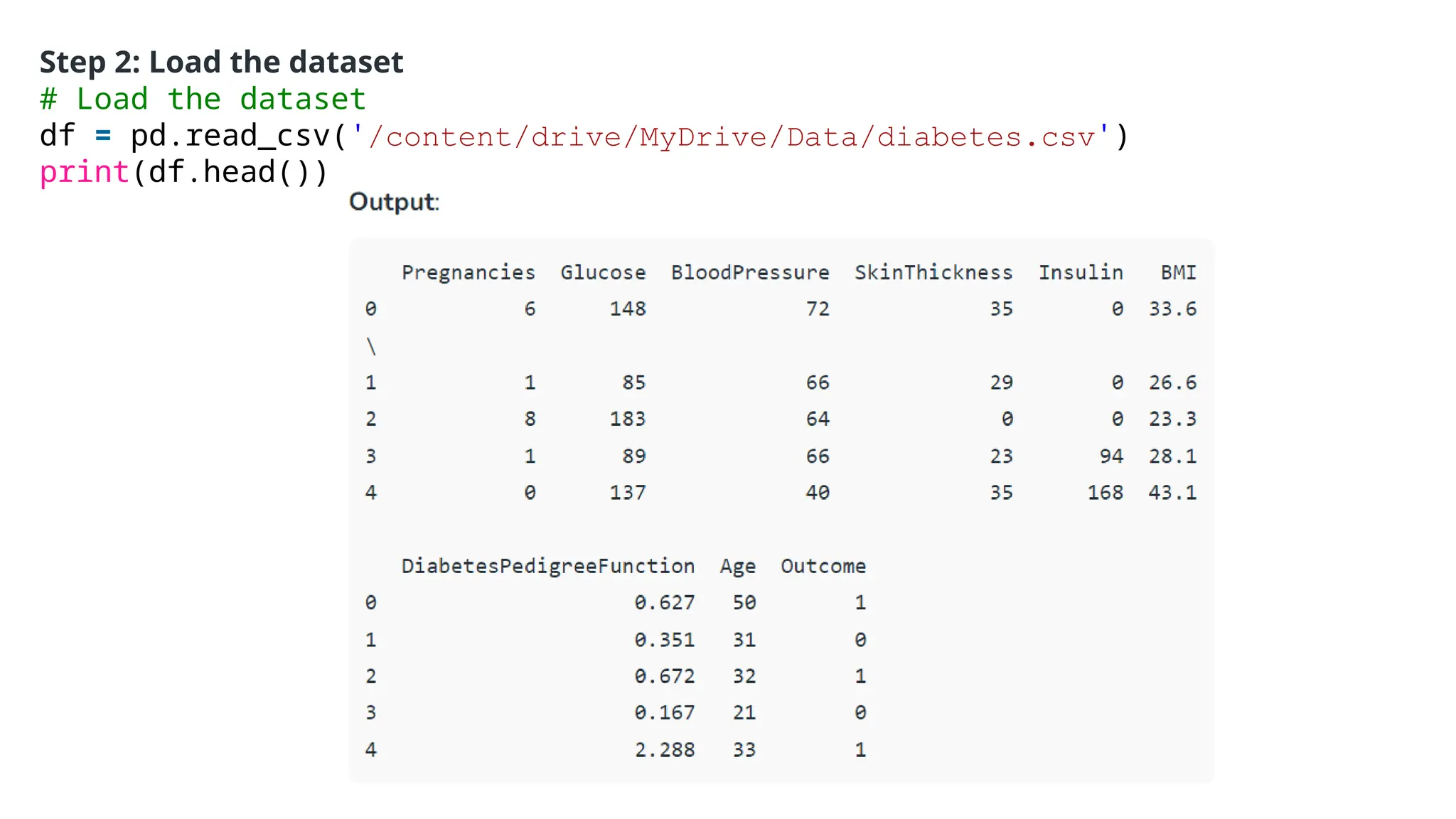
Task: Click the '# Load the dataset' comment line
Action: pos(203,99)
